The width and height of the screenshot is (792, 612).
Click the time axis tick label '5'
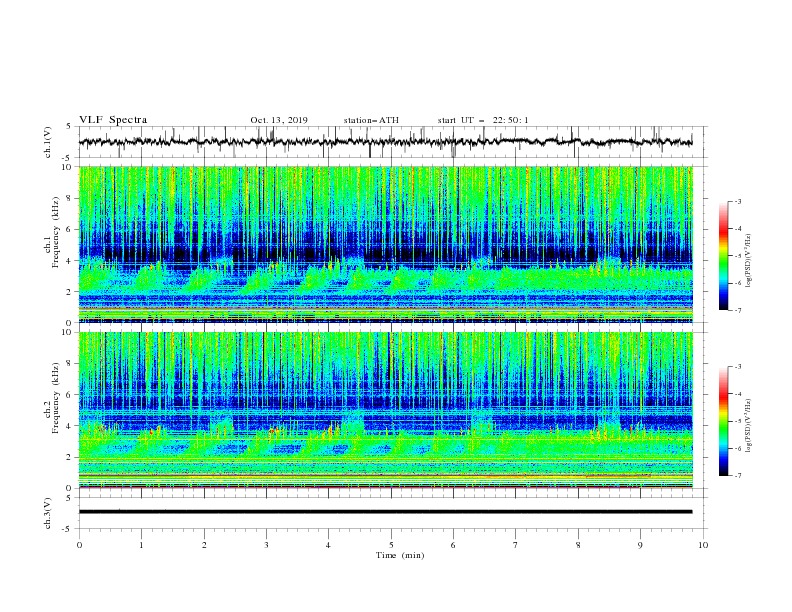391,545
